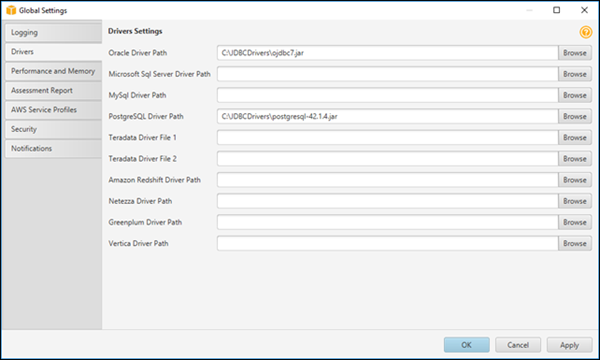
Task: Focus the PostgreSQL Driver Path text field
Action: tap(388, 116)
